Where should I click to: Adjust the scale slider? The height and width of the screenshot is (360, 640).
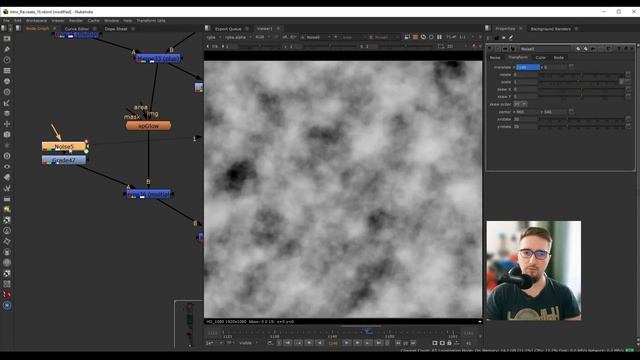(580, 82)
